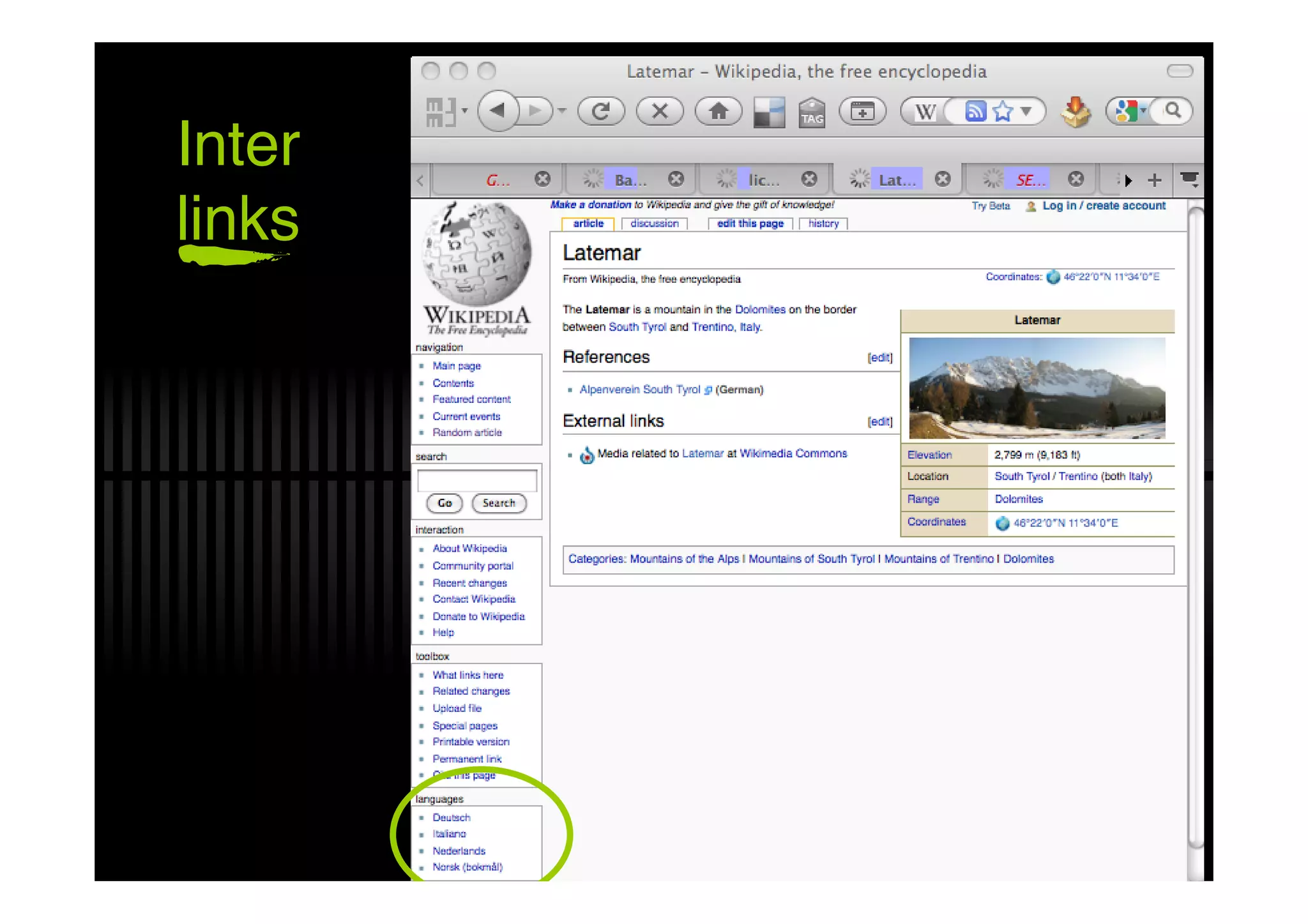The width and height of the screenshot is (1308, 924).
Task: Open the edit this page tab
Action: click(750, 223)
